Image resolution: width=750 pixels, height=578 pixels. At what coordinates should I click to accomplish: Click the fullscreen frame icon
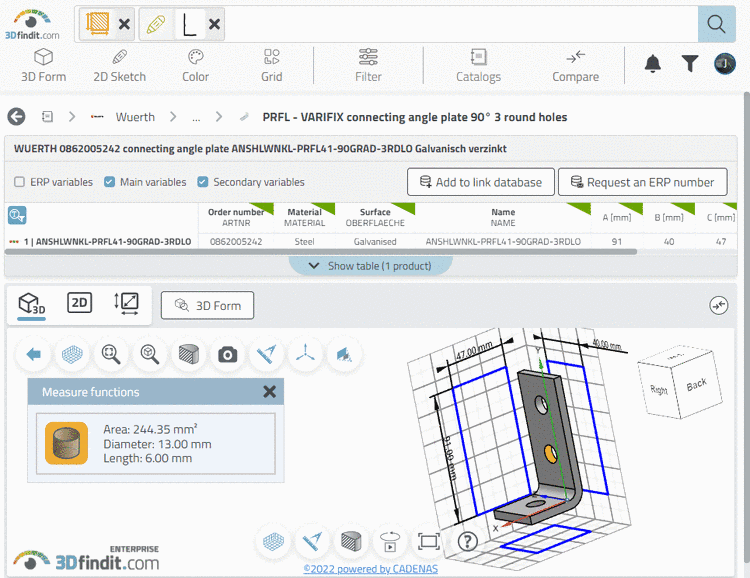429,542
